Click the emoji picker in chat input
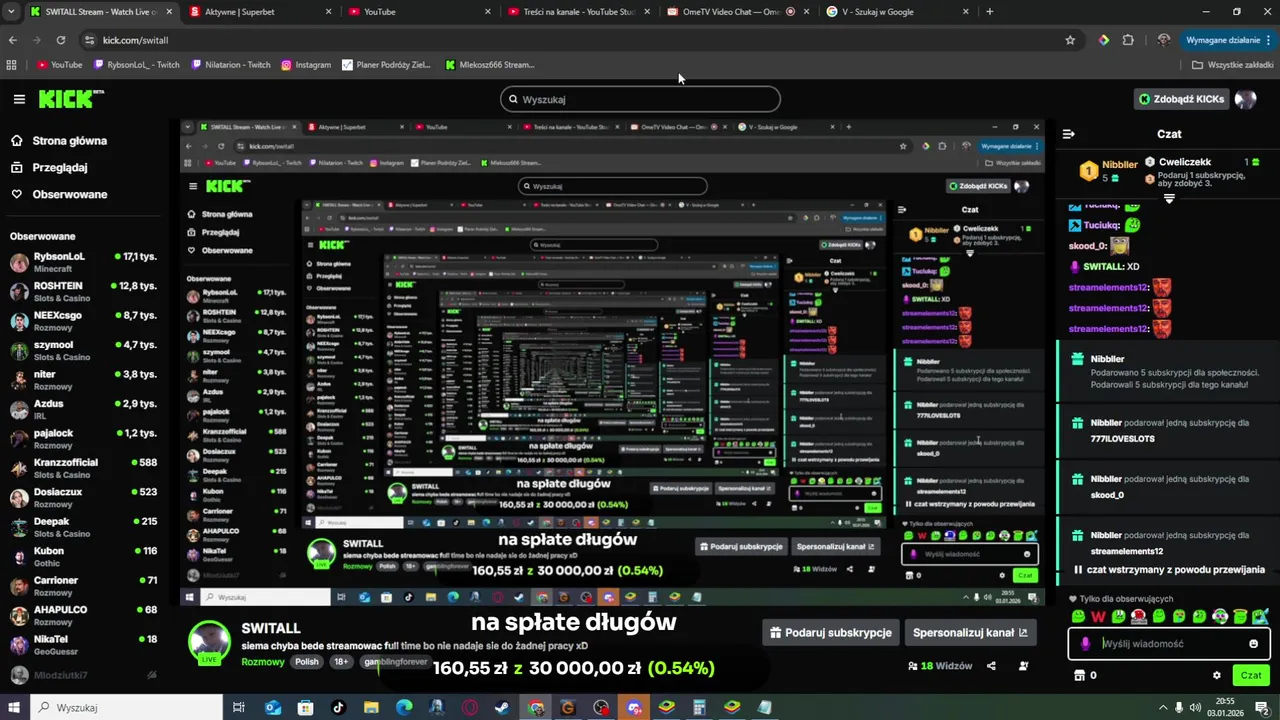This screenshot has width=1280, height=720. (x=1253, y=644)
